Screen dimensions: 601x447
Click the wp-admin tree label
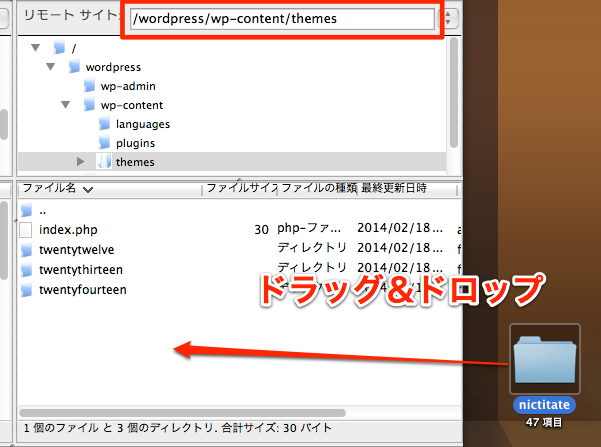point(128,86)
